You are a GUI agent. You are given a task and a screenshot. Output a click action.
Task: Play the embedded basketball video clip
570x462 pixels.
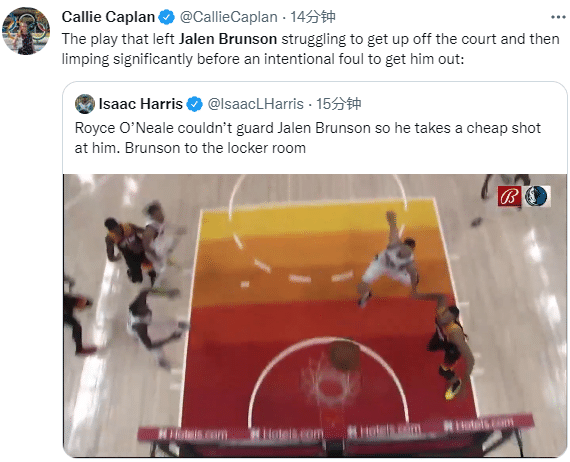click(x=315, y=316)
